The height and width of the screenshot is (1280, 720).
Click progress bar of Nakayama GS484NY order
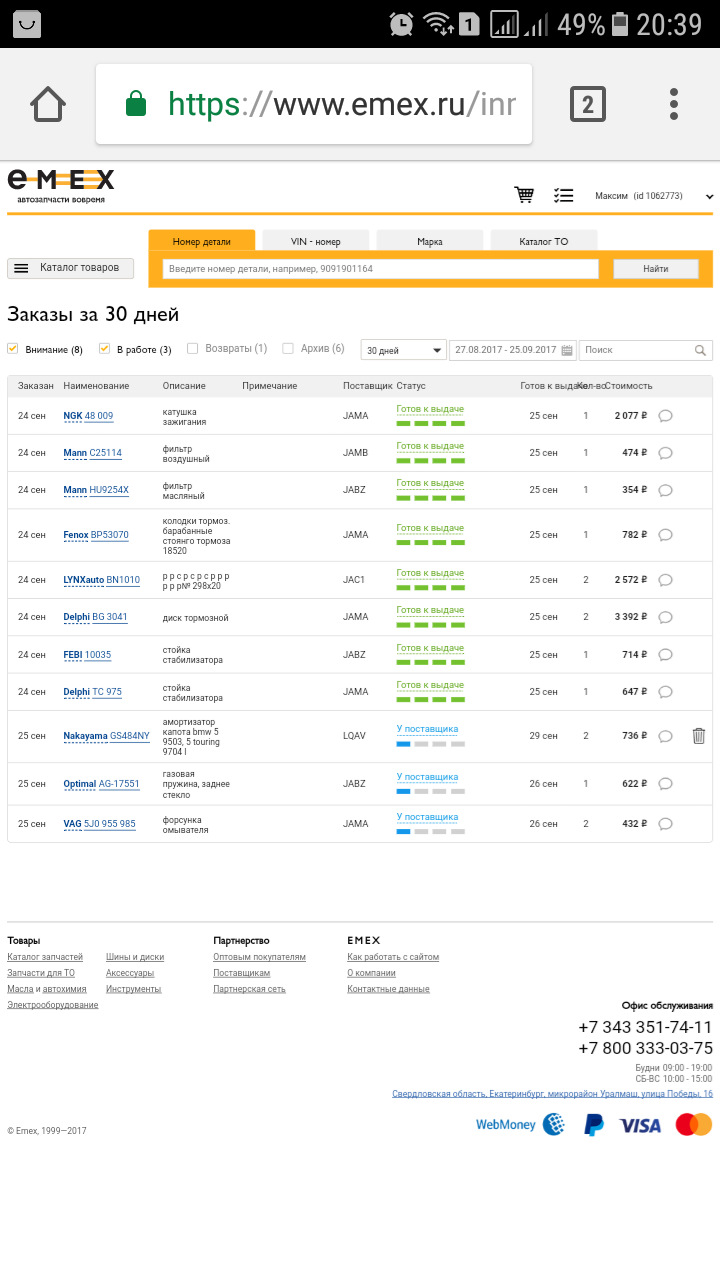[x=431, y=743]
